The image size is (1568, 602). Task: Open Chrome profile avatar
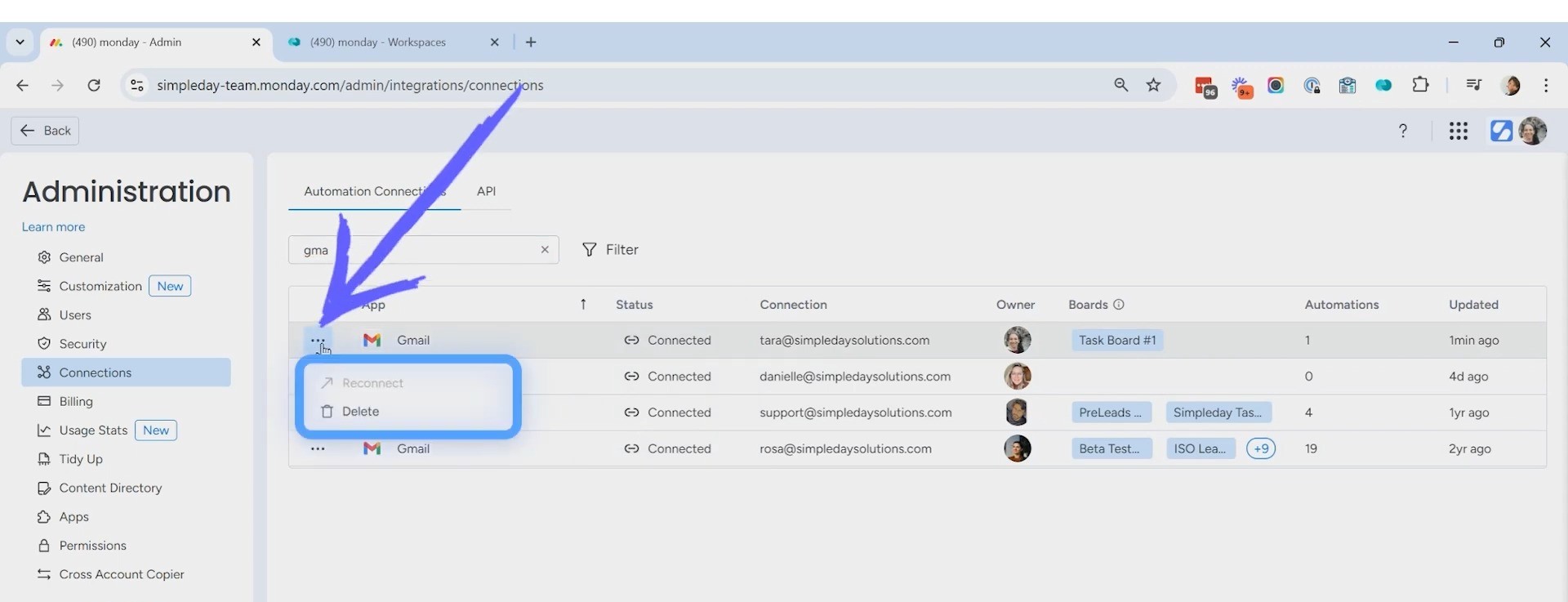click(1510, 85)
